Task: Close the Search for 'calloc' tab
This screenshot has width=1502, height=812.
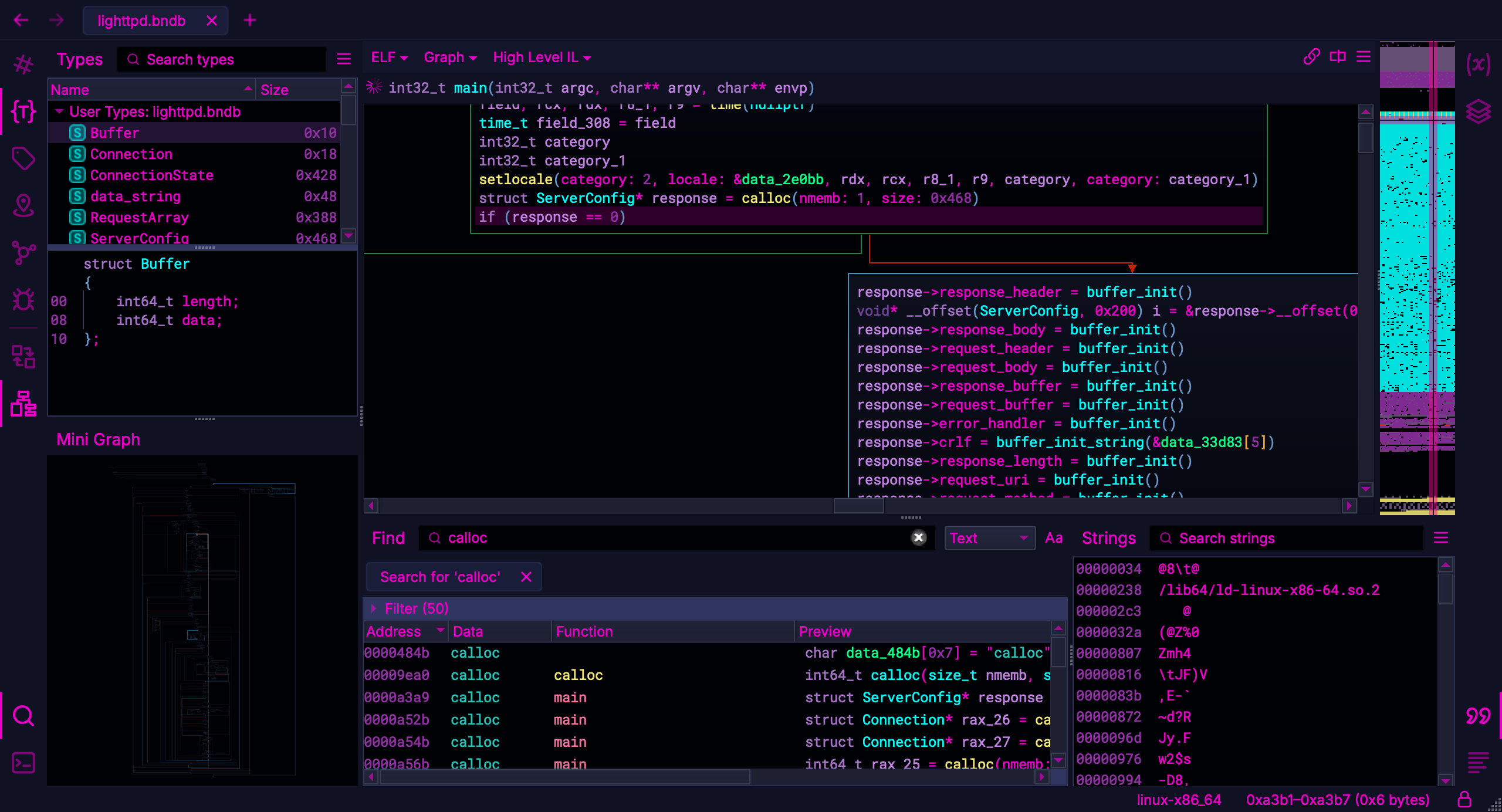Action: click(526, 577)
